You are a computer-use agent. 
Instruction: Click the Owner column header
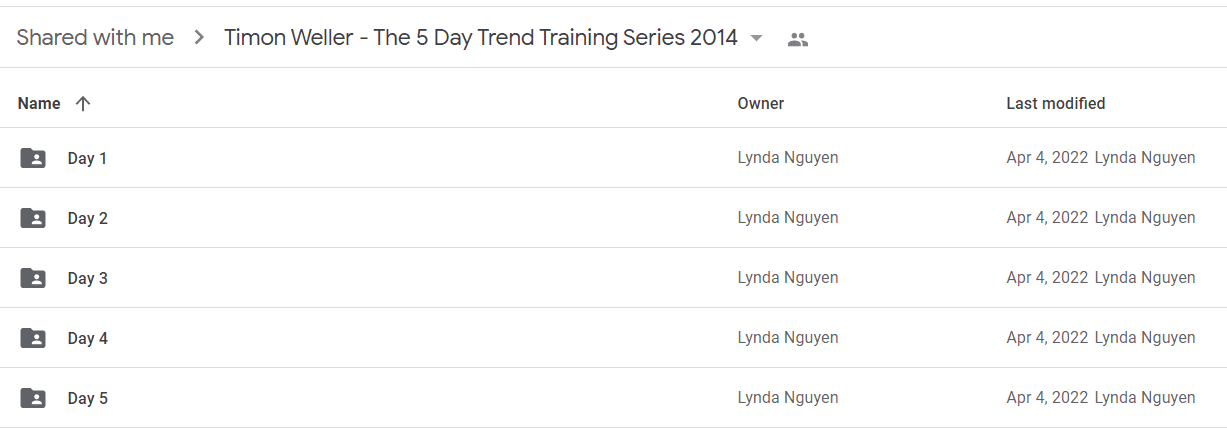click(x=761, y=103)
